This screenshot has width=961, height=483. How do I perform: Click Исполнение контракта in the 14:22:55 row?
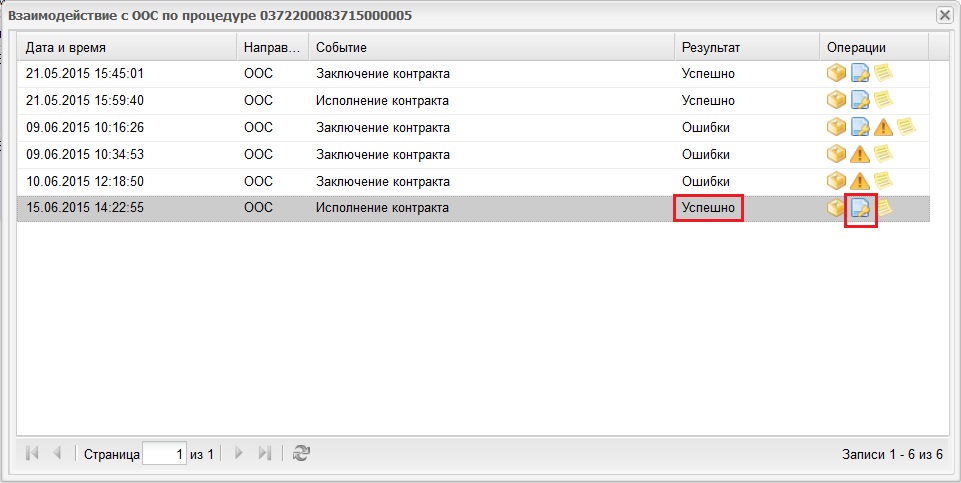tap(382, 208)
